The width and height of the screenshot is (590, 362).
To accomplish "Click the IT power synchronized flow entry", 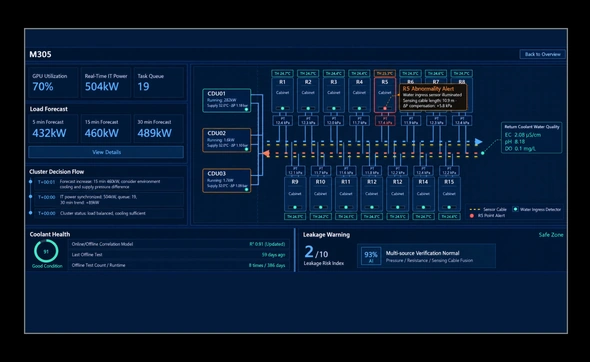I will [x=109, y=199].
